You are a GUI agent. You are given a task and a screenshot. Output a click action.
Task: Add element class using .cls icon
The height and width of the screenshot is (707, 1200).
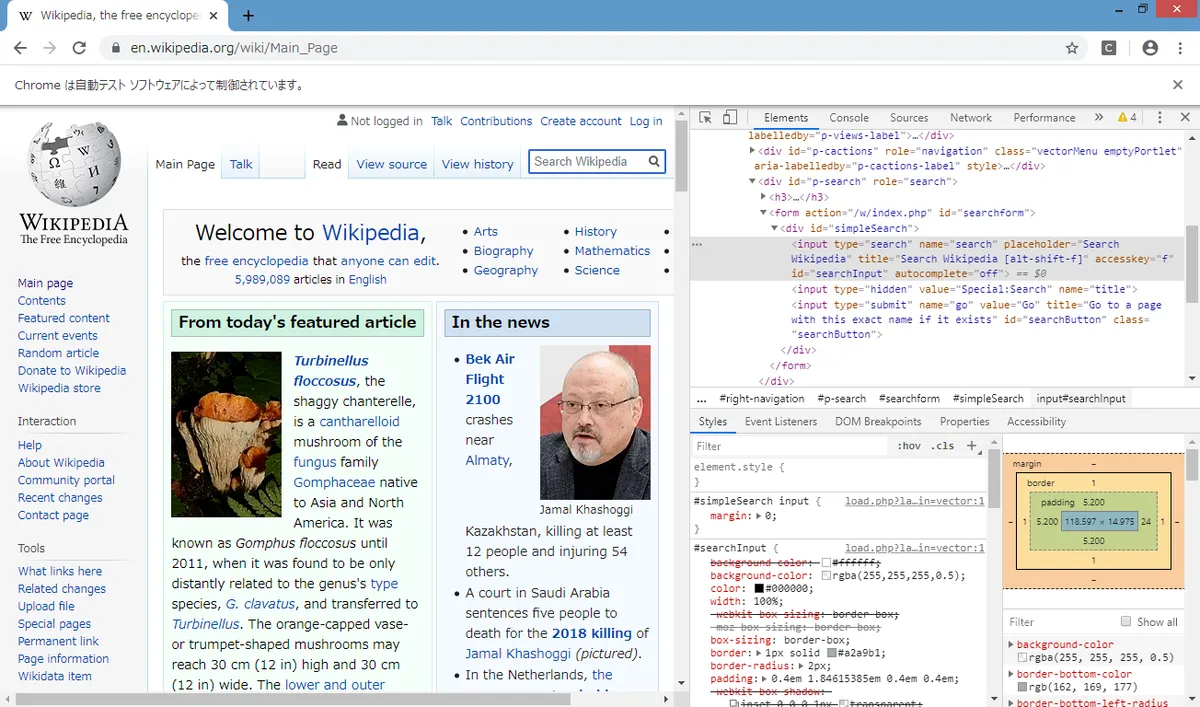[x=941, y=446]
